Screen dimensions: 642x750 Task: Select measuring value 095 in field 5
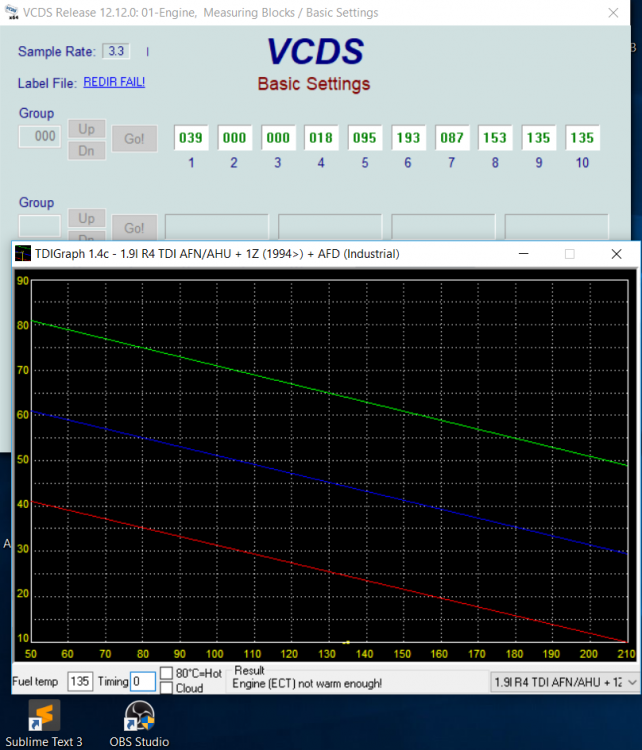coord(365,138)
